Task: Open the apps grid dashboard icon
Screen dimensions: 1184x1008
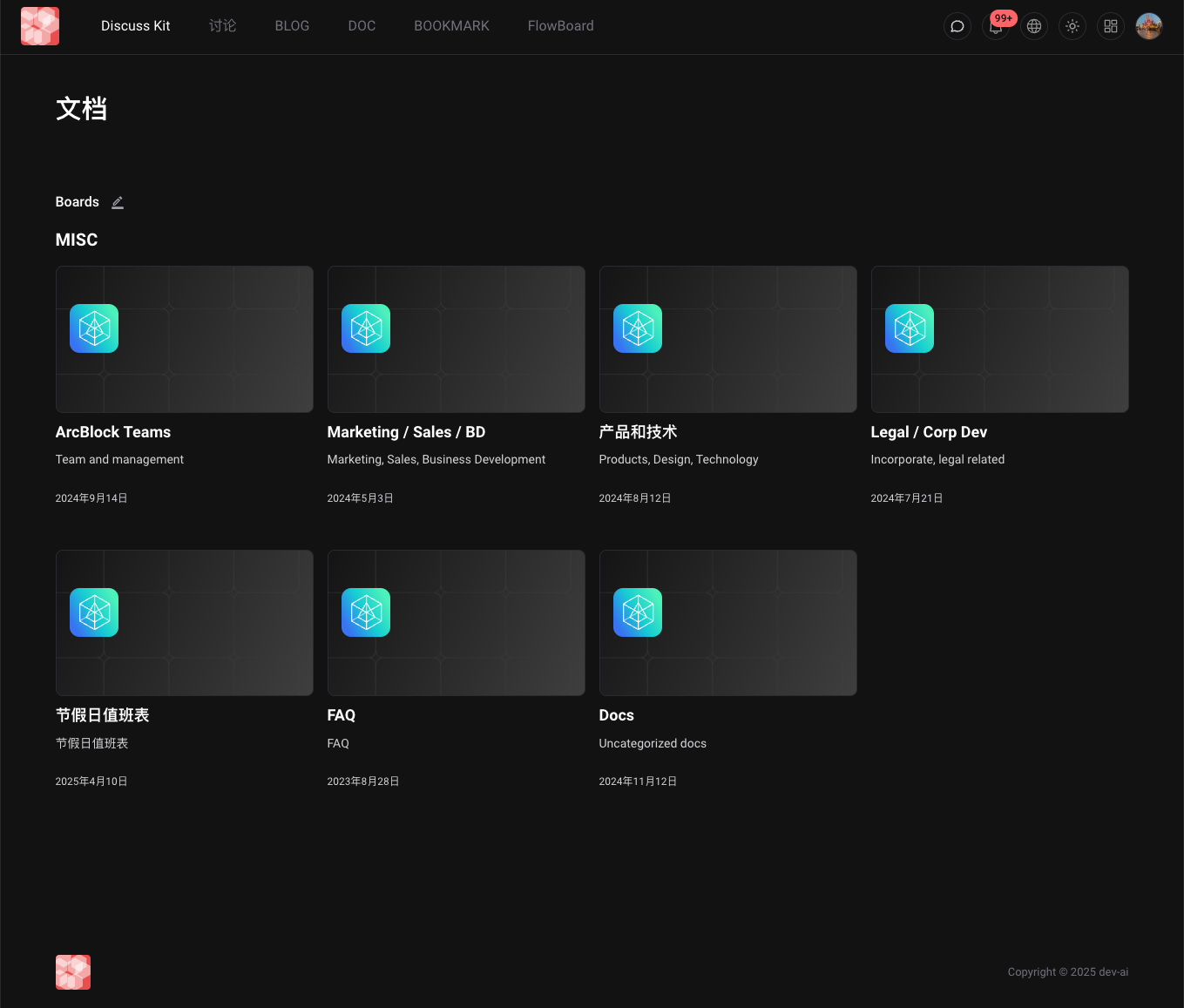Action: tap(1111, 26)
